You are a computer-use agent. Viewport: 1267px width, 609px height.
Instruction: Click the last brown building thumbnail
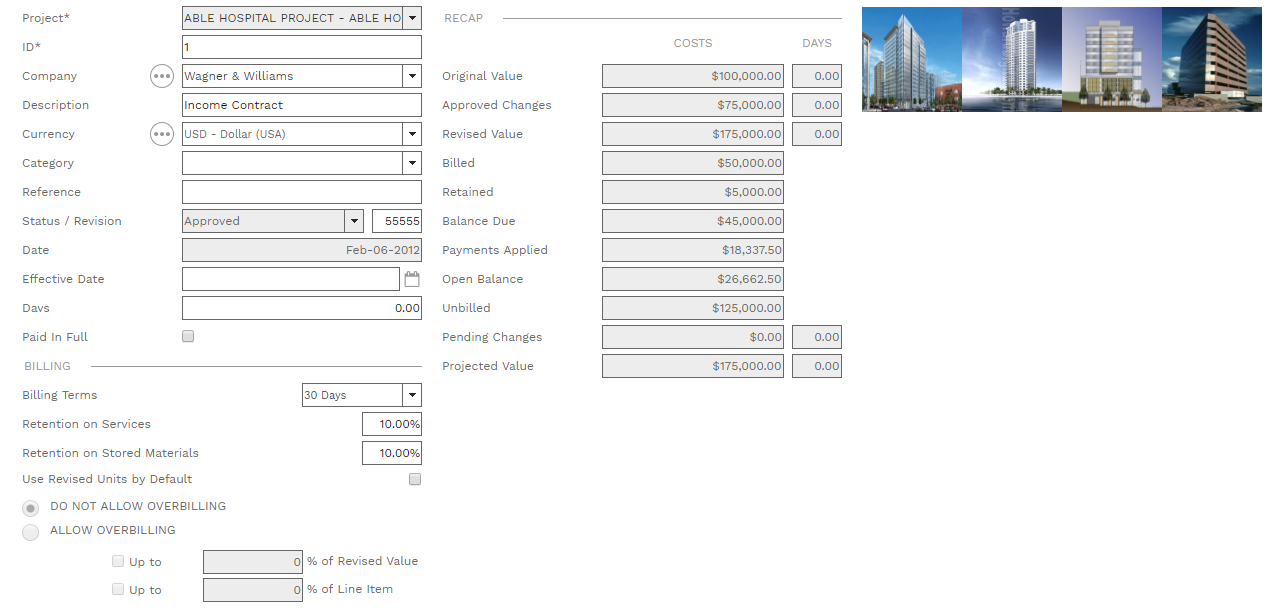pyautogui.click(x=1211, y=59)
